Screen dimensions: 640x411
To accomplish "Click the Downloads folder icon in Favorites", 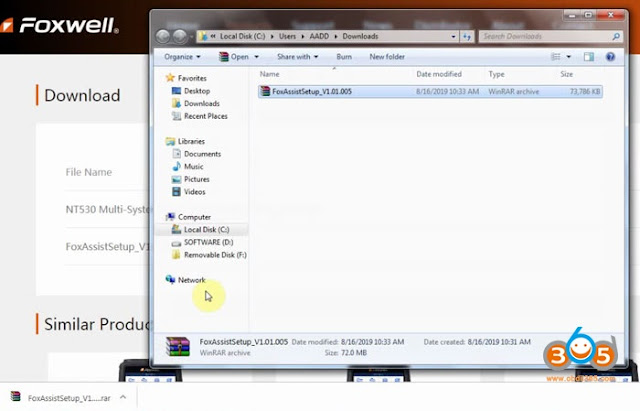I will tap(176, 103).
